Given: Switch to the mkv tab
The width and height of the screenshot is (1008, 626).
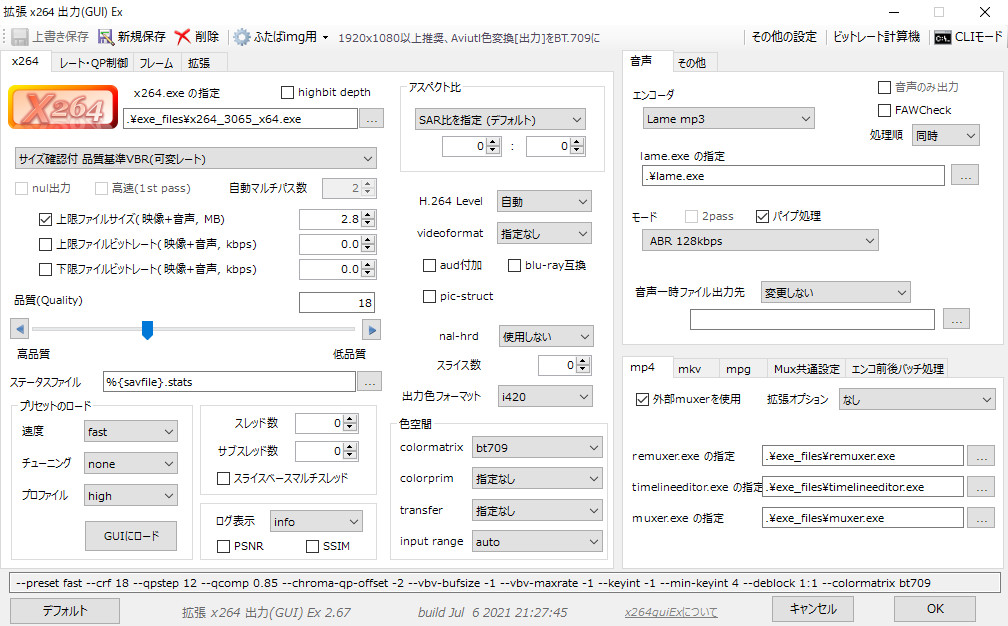Looking at the screenshot, I should 689,368.
